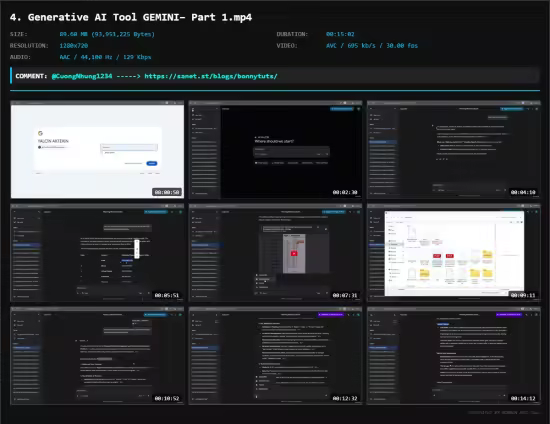
Task: Click the 'RESOLUTION:' label
Action: pos(29,46)
